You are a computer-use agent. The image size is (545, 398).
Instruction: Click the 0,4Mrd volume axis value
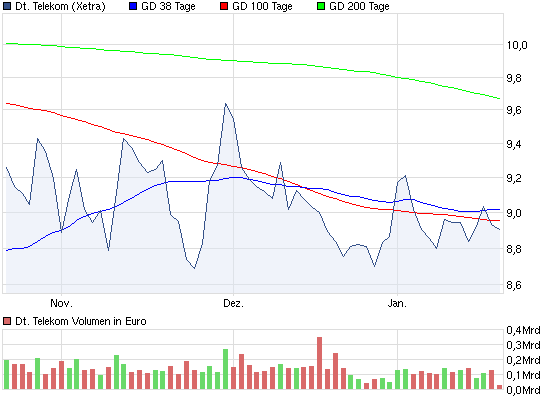tap(523, 330)
